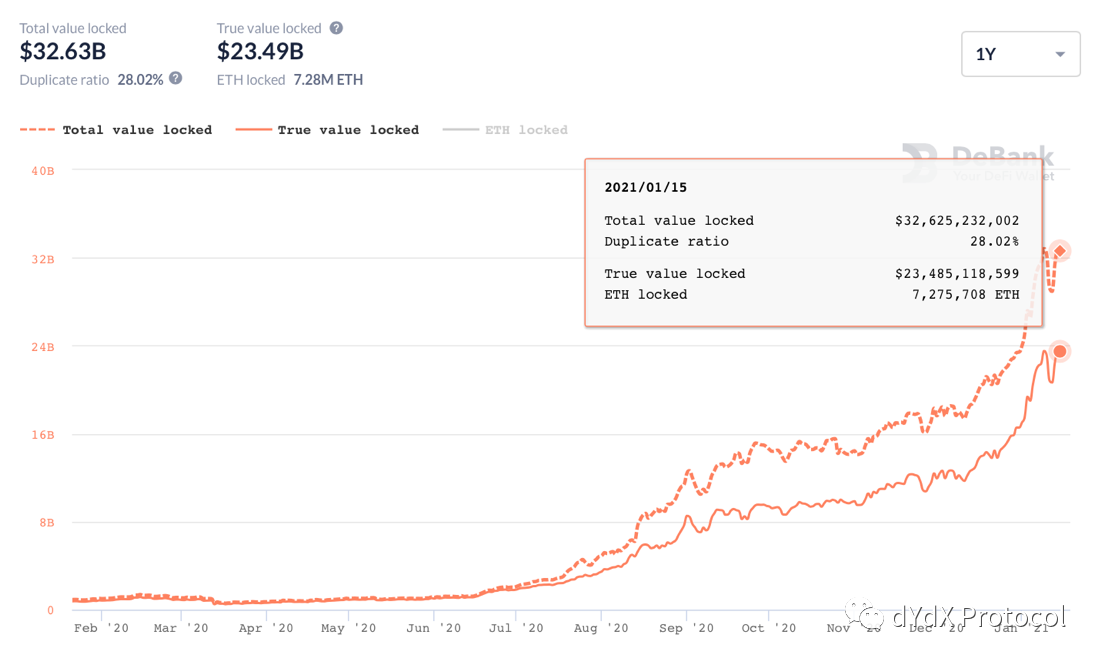Click the 2021/01/15 date in the tooltip
Image resolution: width=1102 pixels, height=662 pixels.
(645, 187)
